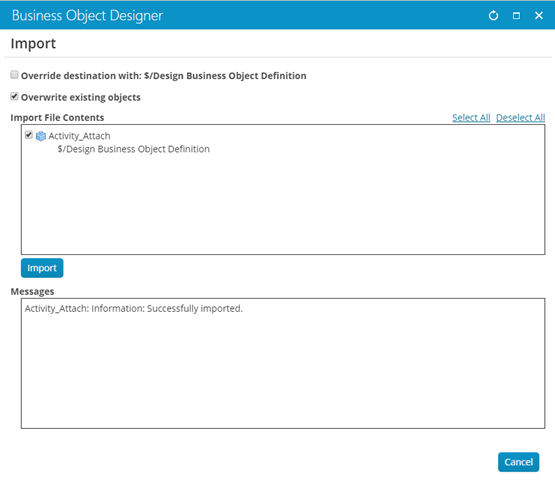This screenshot has width=555, height=483.
Task: Click empty area of Import File Contents list
Action: pyautogui.click(x=283, y=205)
